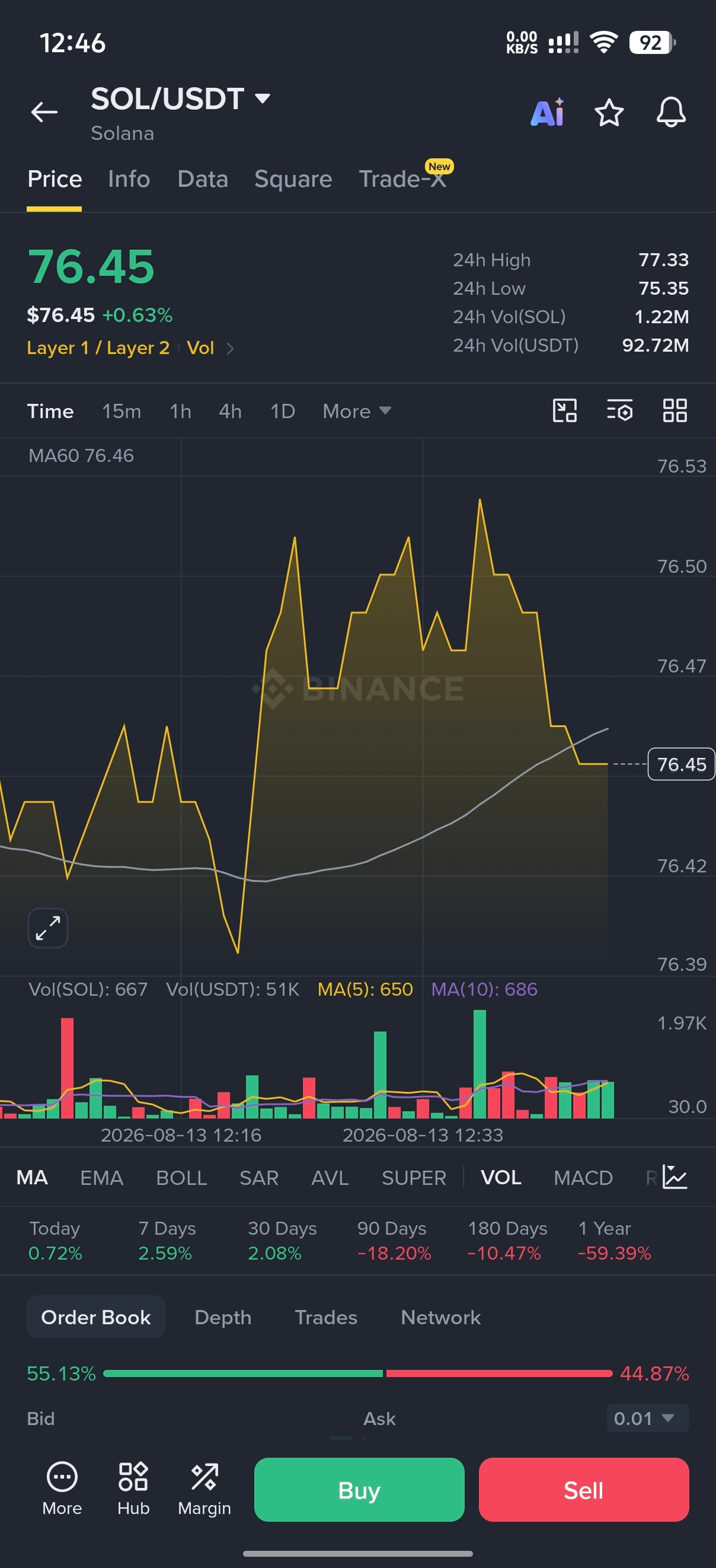The width and height of the screenshot is (716, 1568).
Task: Open the chart picture-in-picture icon
Action: point(564,411)
